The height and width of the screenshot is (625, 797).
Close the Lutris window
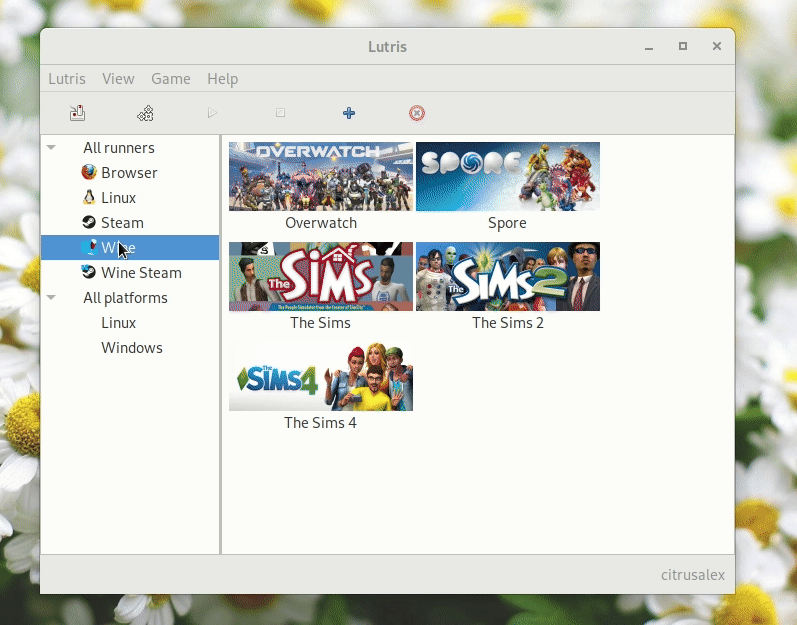717,46
